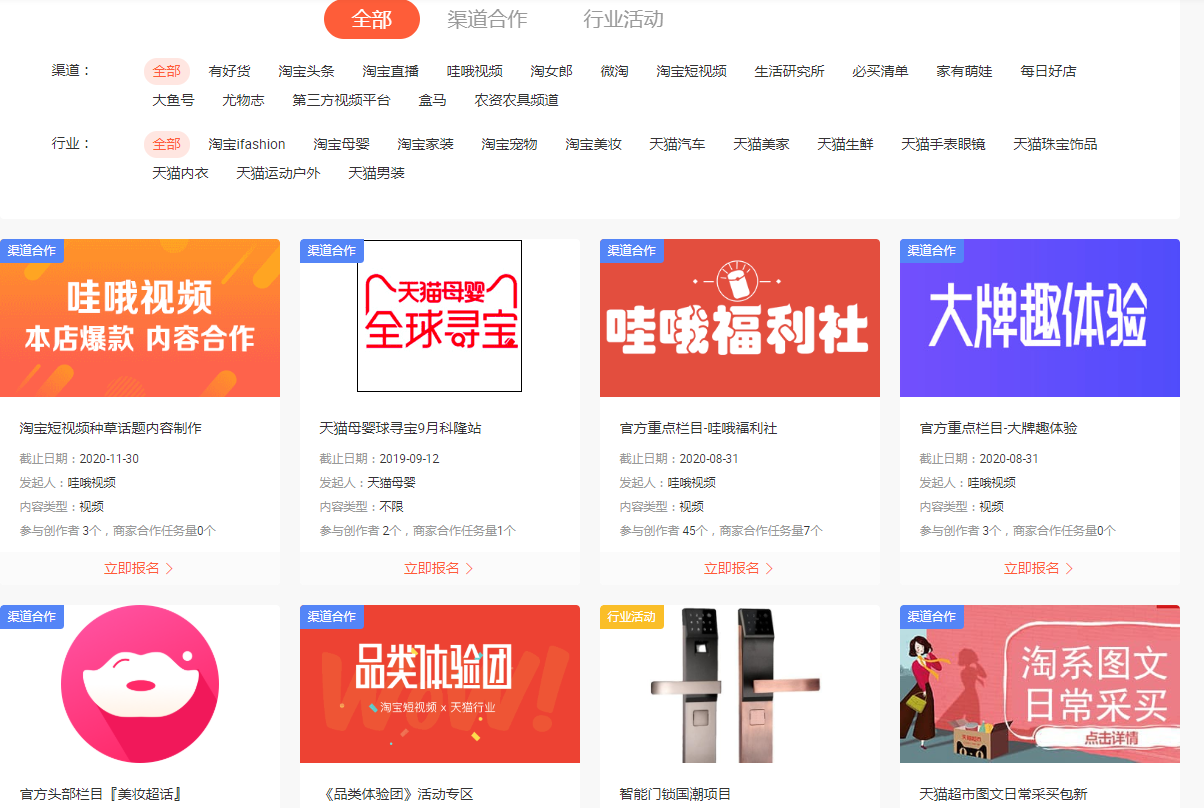Open title 天猫超市图文日常采买包新
The width and height of the screenshot is (1204, 808).
[x=1004, y=794]
